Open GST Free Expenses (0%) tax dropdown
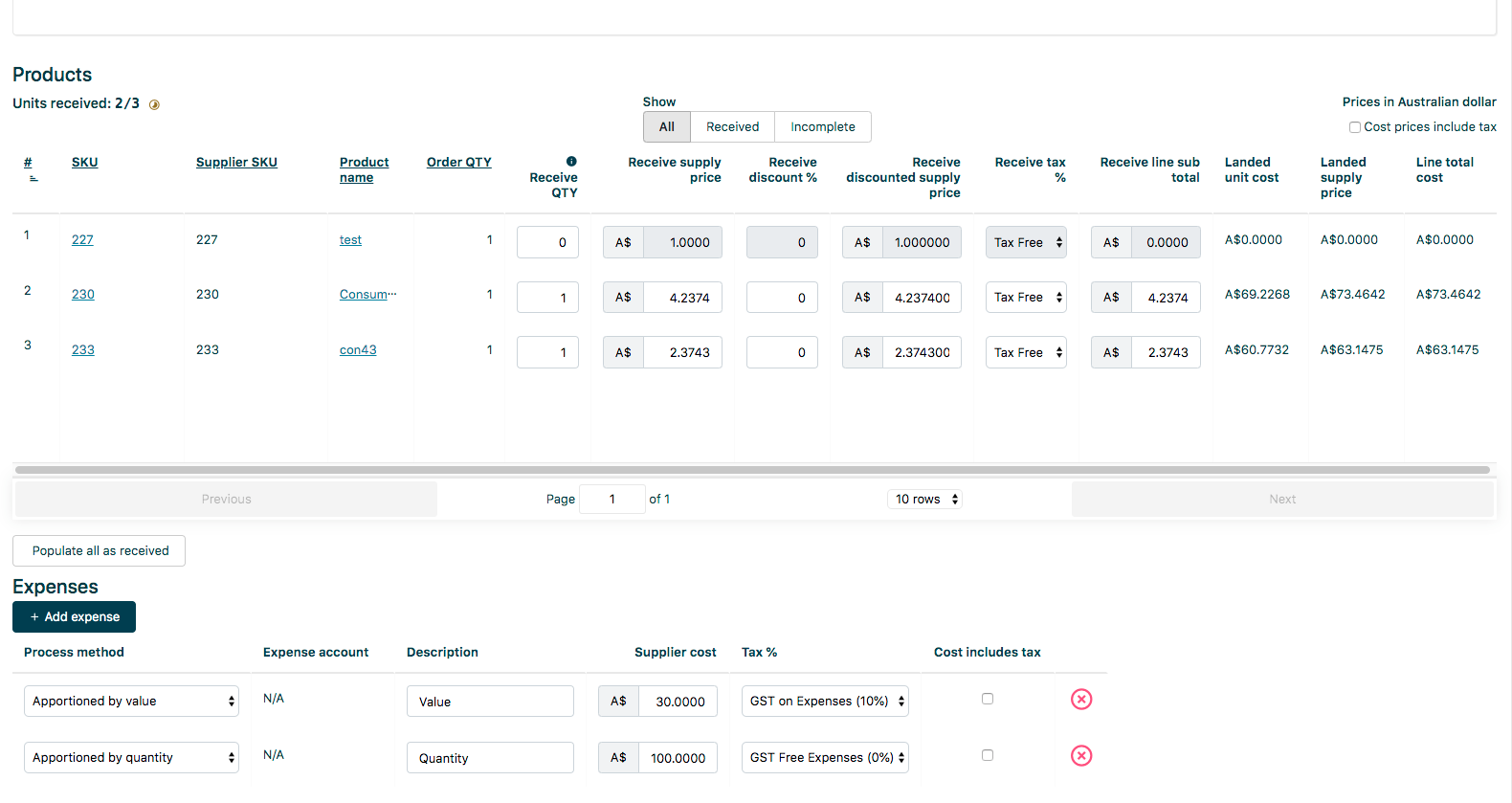This screenshot has height=803, width=1512. click(x=825, y=757)
